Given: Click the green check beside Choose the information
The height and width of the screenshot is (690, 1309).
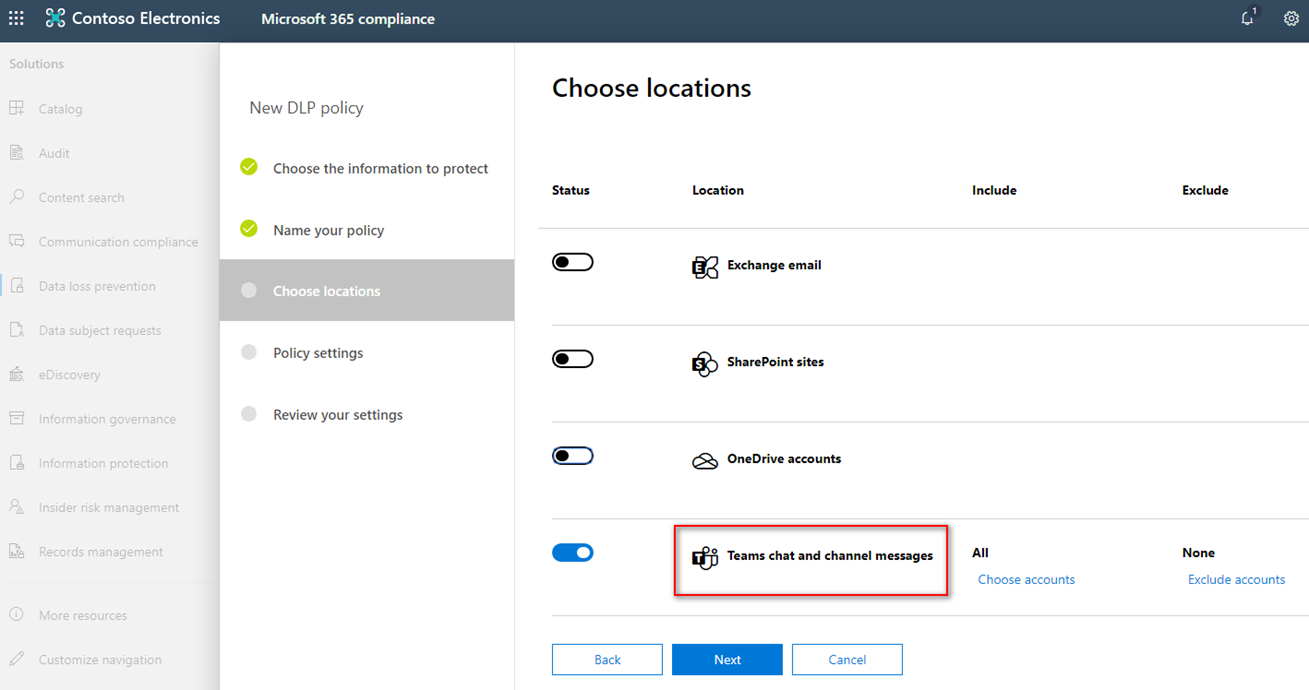Looking at the screenshot, I should click(x=249, y=167).
